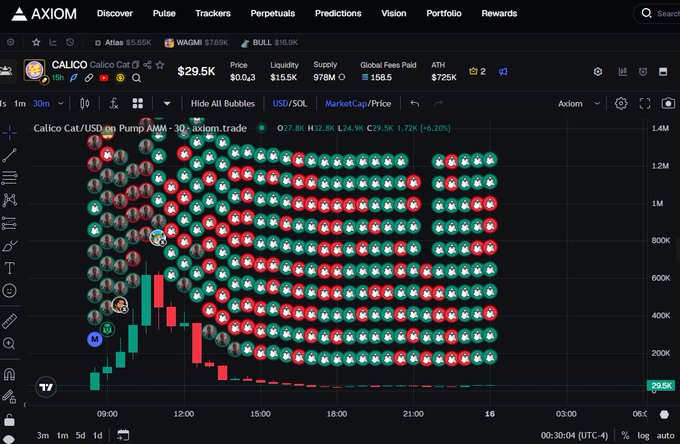The width and height of the screenshot is (680, 444).
Task: Enter fullscreen chart mode
Action: (x=645, y=104)
